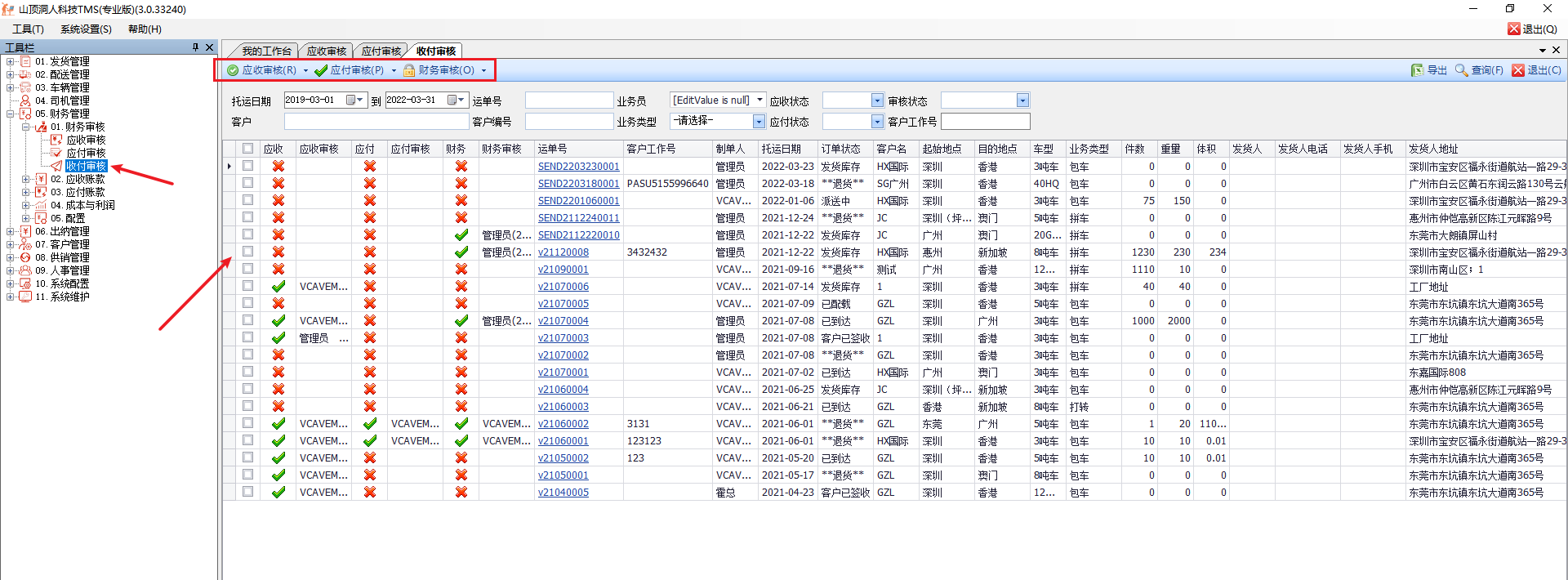Click the 导出 export icon
1568x580 pixels.
[x=1417, y=70]
